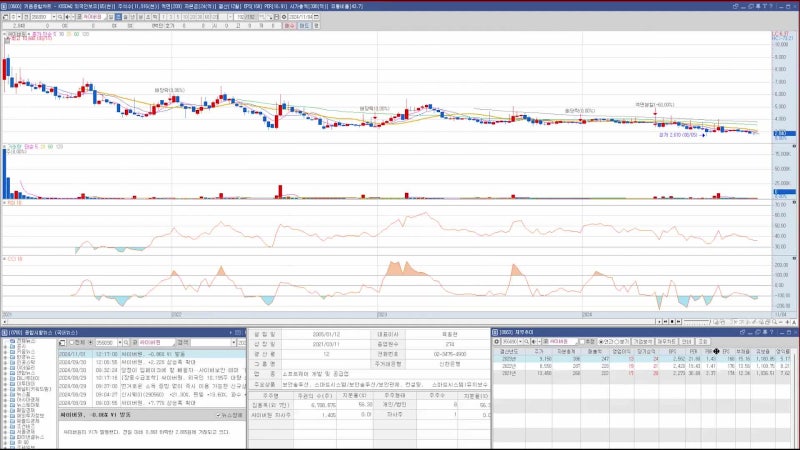
Task: Open the stock code dropdown in 재무추이 toolbar
Action: pos(520,342)
